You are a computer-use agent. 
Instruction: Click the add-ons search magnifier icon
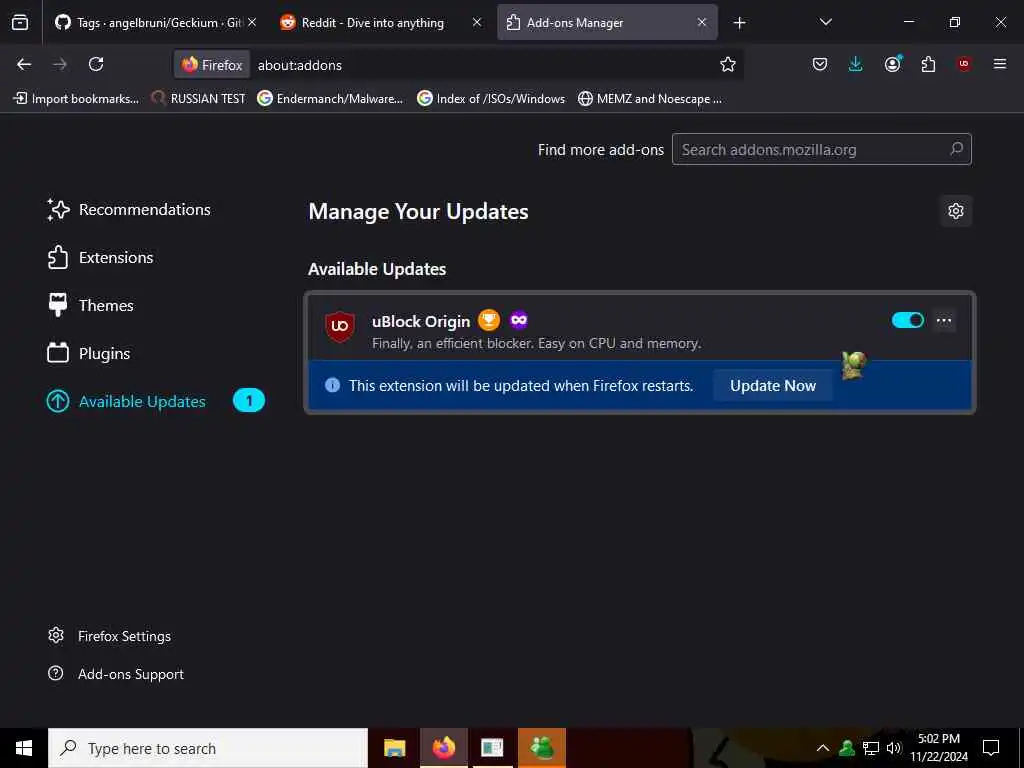956,149
